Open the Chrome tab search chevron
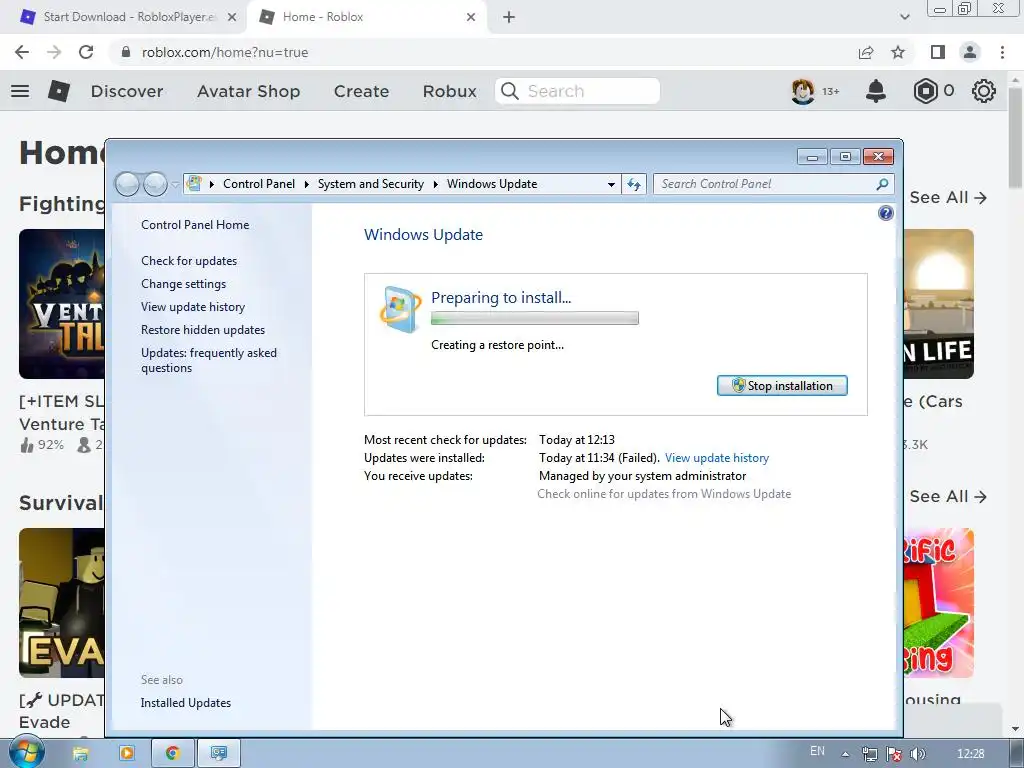The image size is (1024, 768). 904,17
